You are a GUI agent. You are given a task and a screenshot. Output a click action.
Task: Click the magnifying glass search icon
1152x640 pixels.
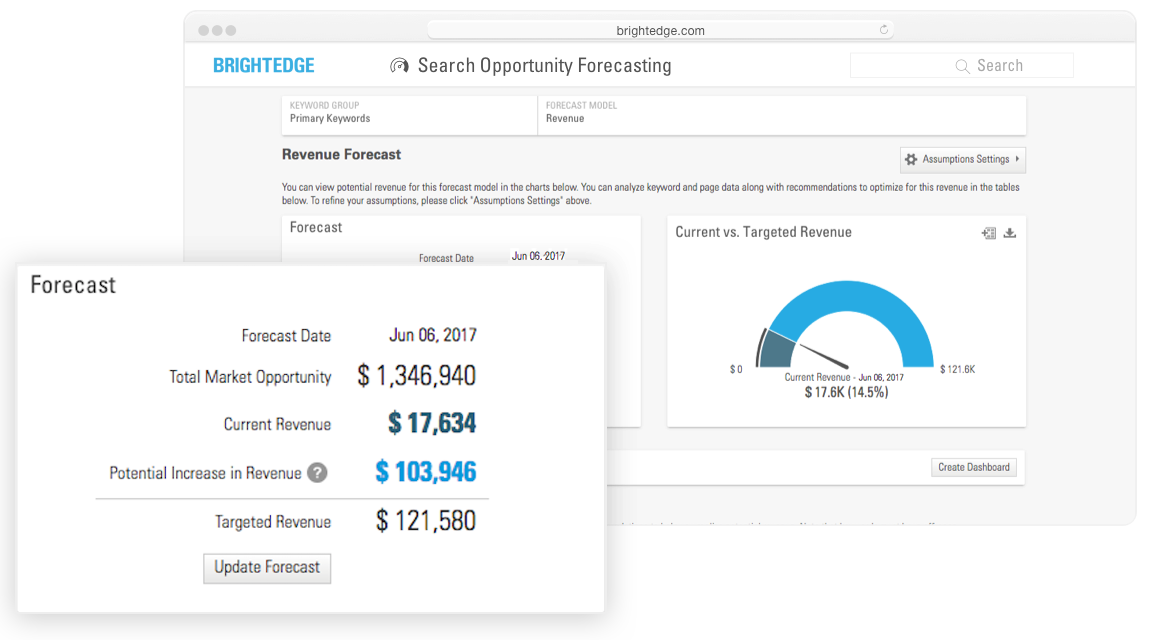click(x=962, y=66)
